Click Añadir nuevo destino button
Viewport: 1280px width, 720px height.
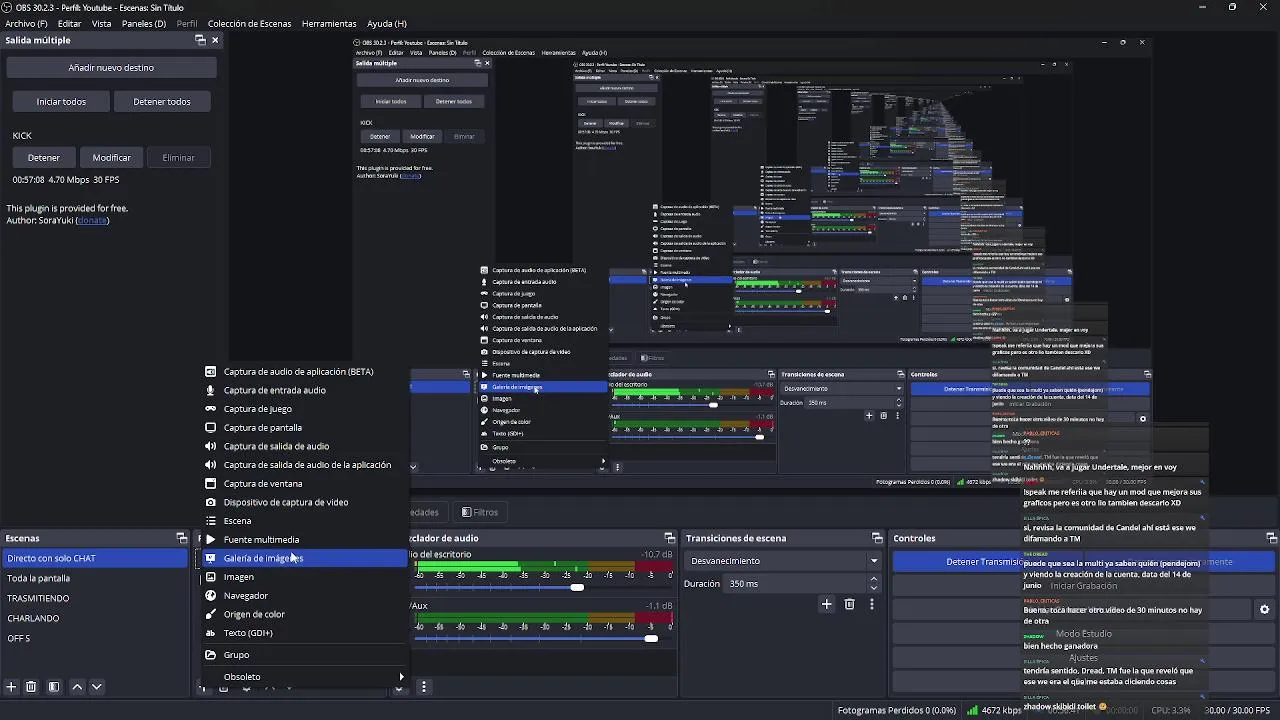tap(111, 68)
